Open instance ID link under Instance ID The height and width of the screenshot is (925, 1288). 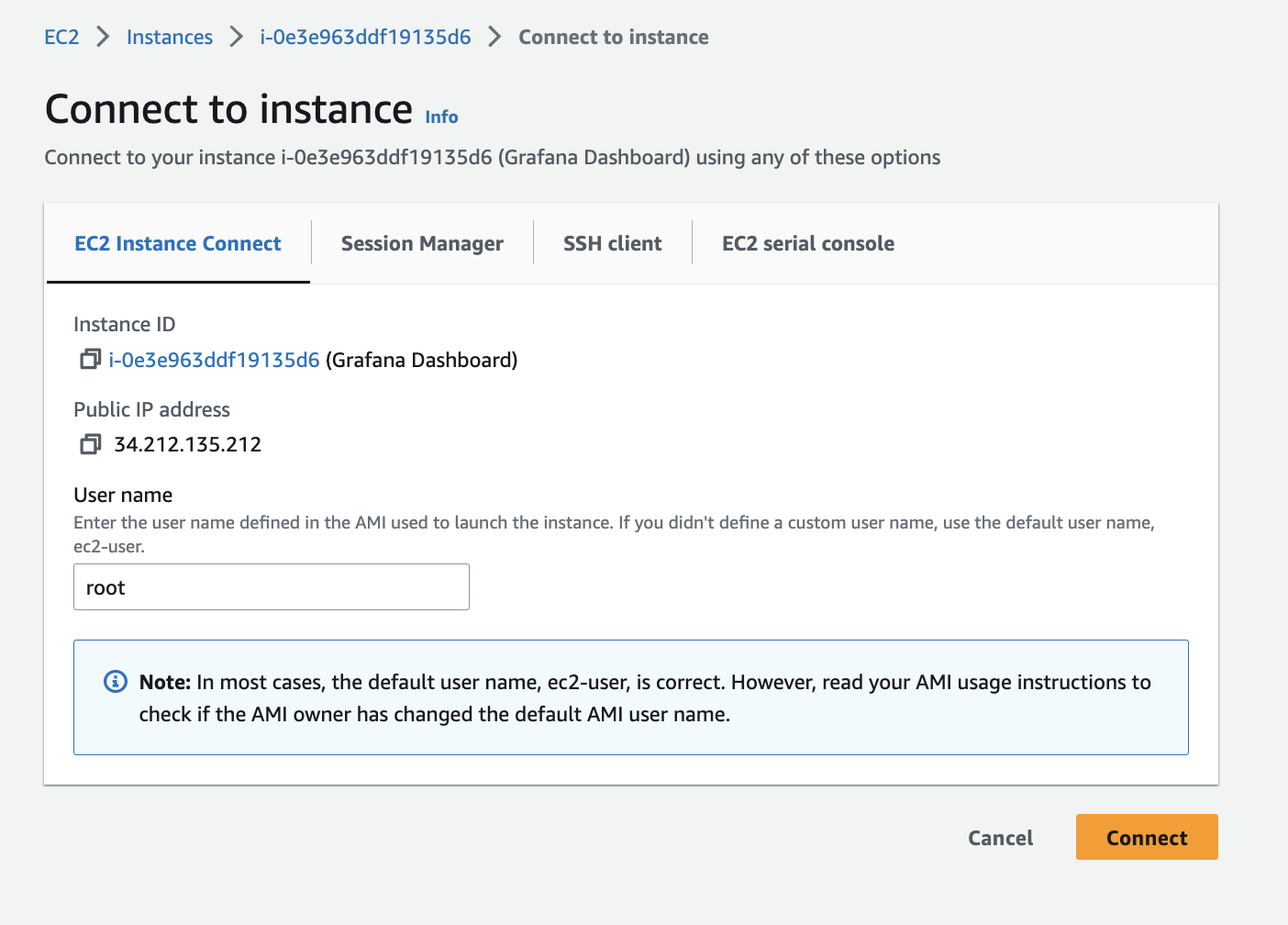pos(214,360)
